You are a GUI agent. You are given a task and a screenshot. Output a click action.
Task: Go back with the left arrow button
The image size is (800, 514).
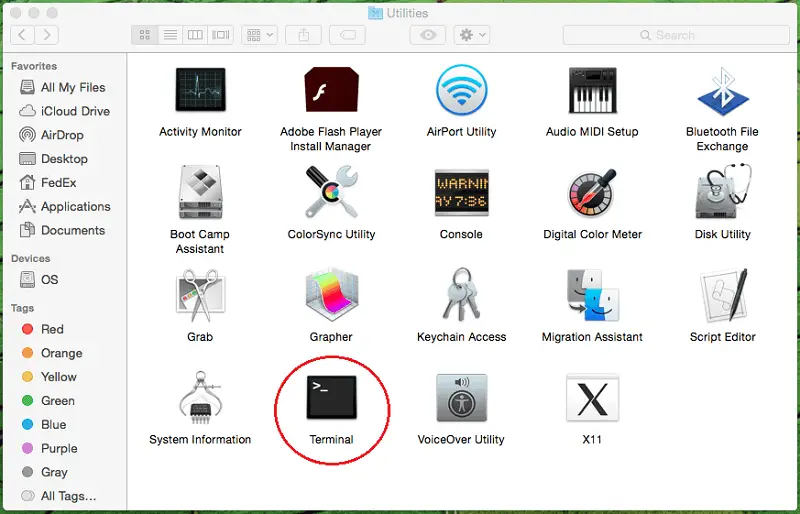pyautogui.click(x=22, y=35)
